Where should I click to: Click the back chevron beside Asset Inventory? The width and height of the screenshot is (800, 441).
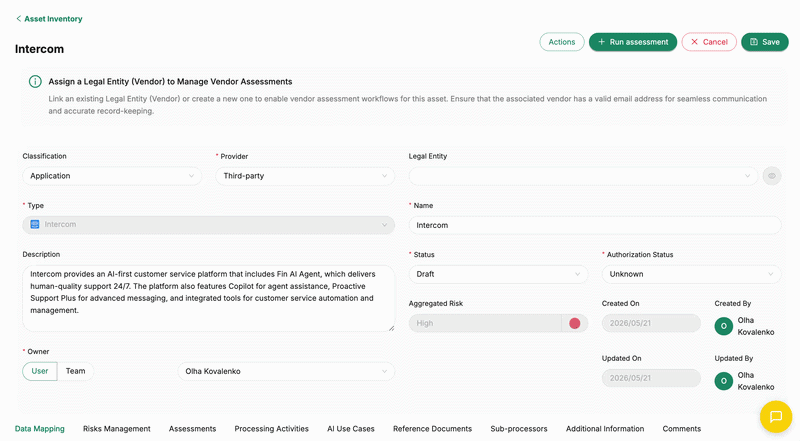coord(19,19)
